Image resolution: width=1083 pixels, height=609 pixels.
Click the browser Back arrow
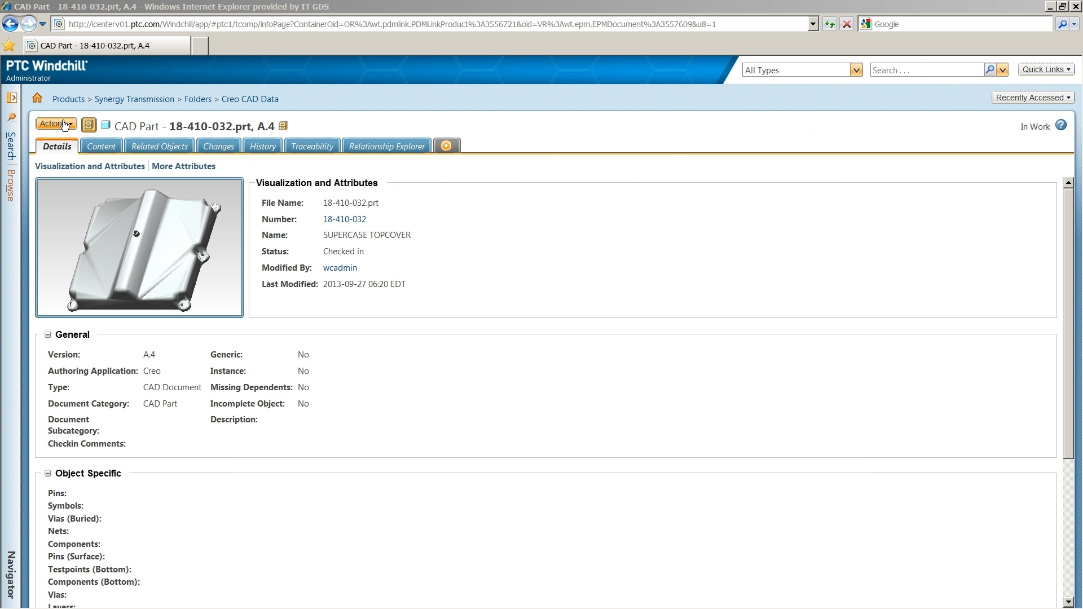[10, 23]
